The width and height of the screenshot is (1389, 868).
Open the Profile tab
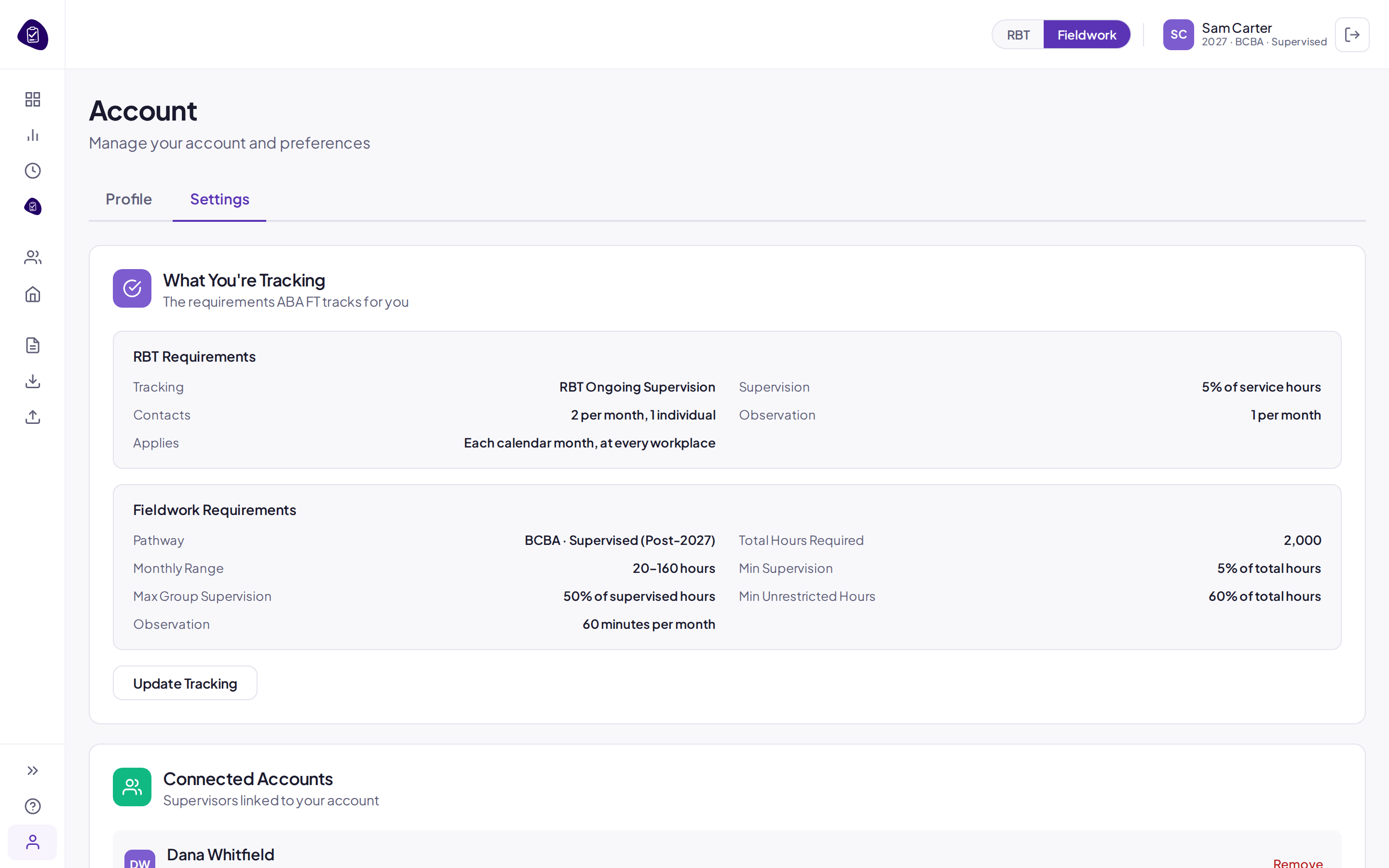[x=129, y=199]
